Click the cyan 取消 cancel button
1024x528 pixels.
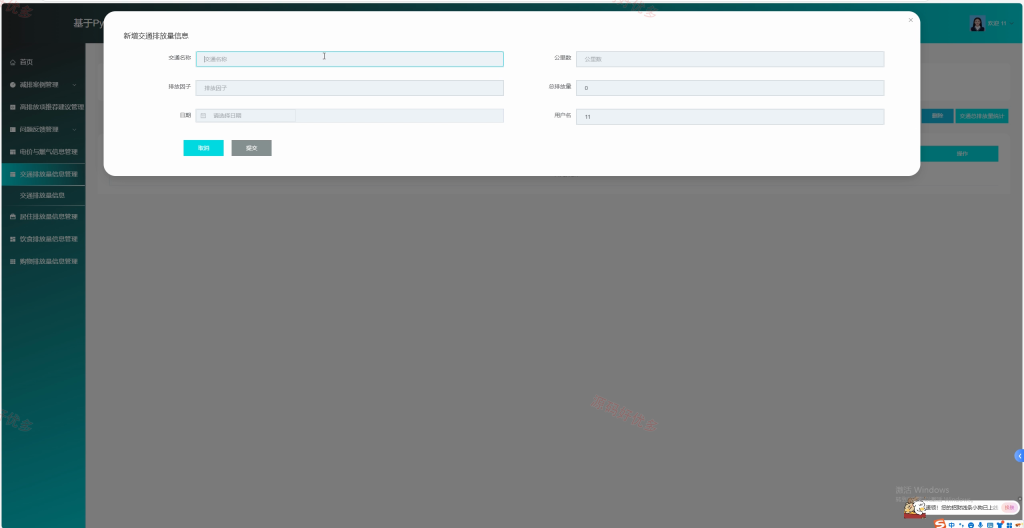(x=203, y=148)
